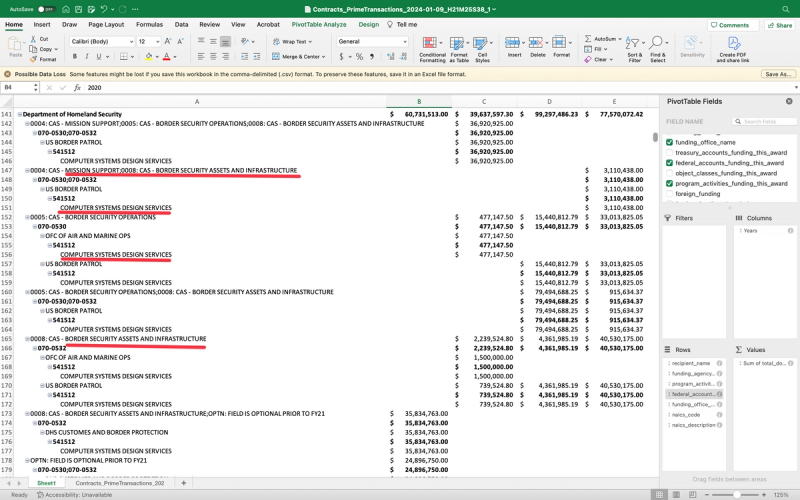The width and height of the screenshot is (800, 500).
Task: Click the Save As... button
Action: [x=776, y=74]
